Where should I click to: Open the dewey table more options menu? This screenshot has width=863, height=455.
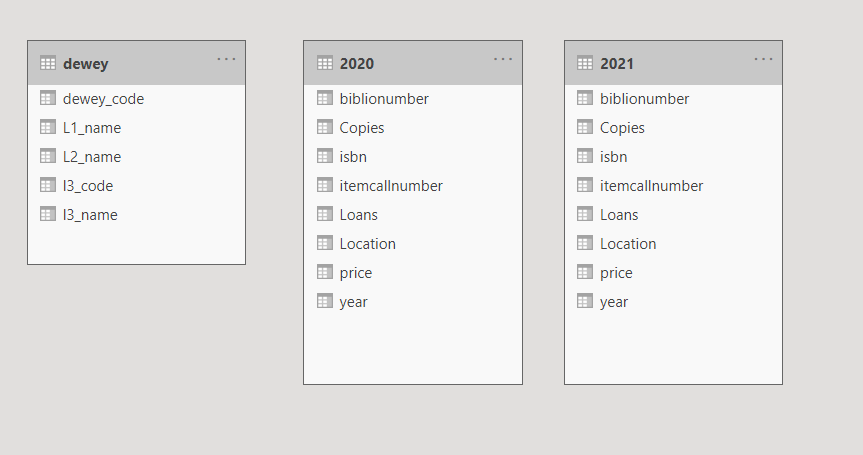(227, 59)
